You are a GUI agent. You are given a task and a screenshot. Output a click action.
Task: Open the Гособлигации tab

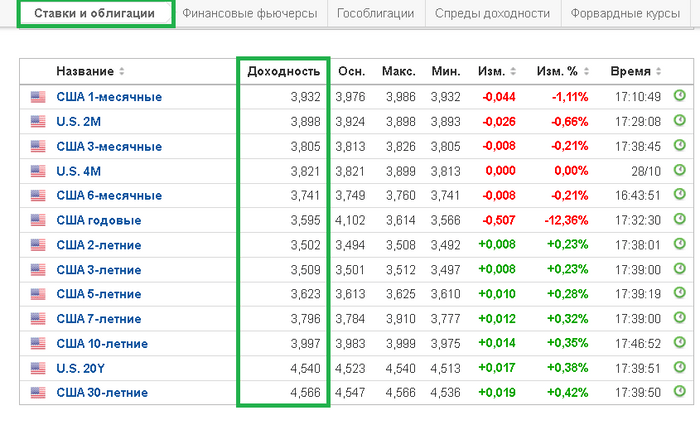(x=376, y=14)
